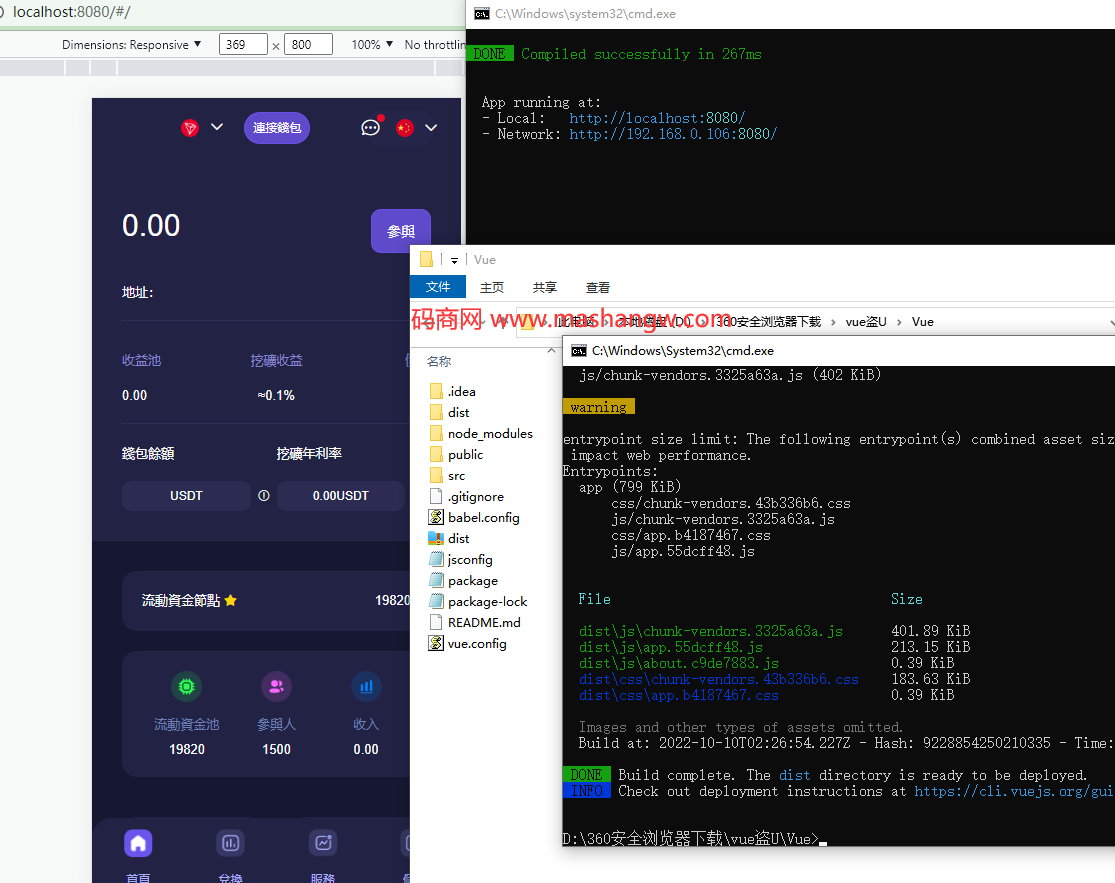Open the 共享 tab in Explorer
Image resolution: width=1115 pixels, height=883 pixels.
click(x=544, y=287)
